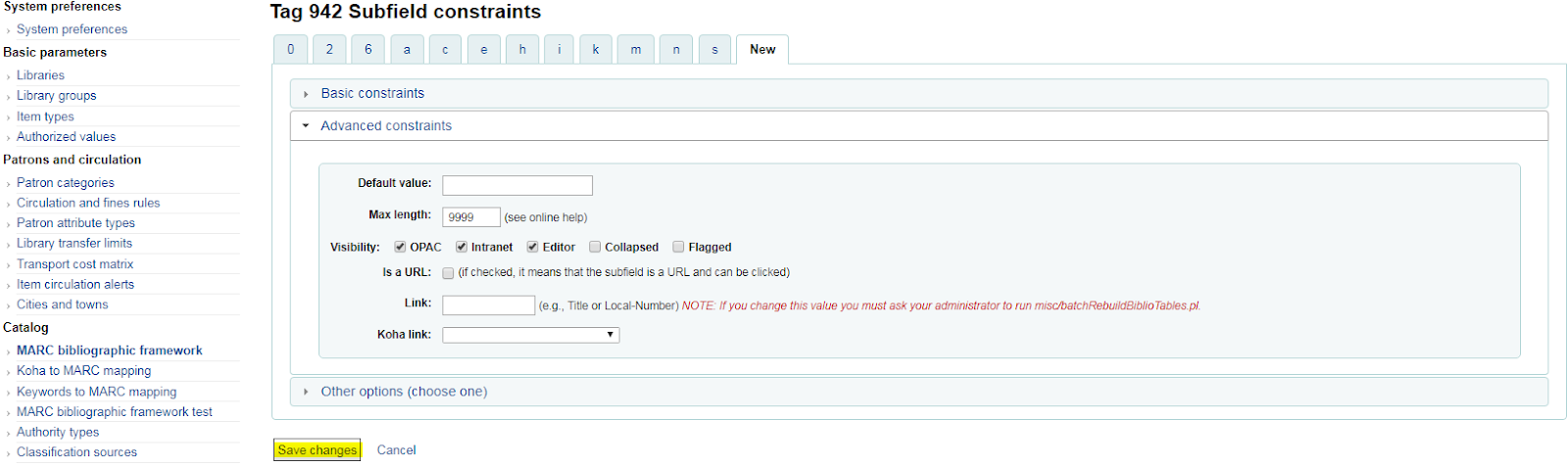Viewport: 1568px width, 466px height.
Task: Go to subfield tab n
Action: point(676,49)
